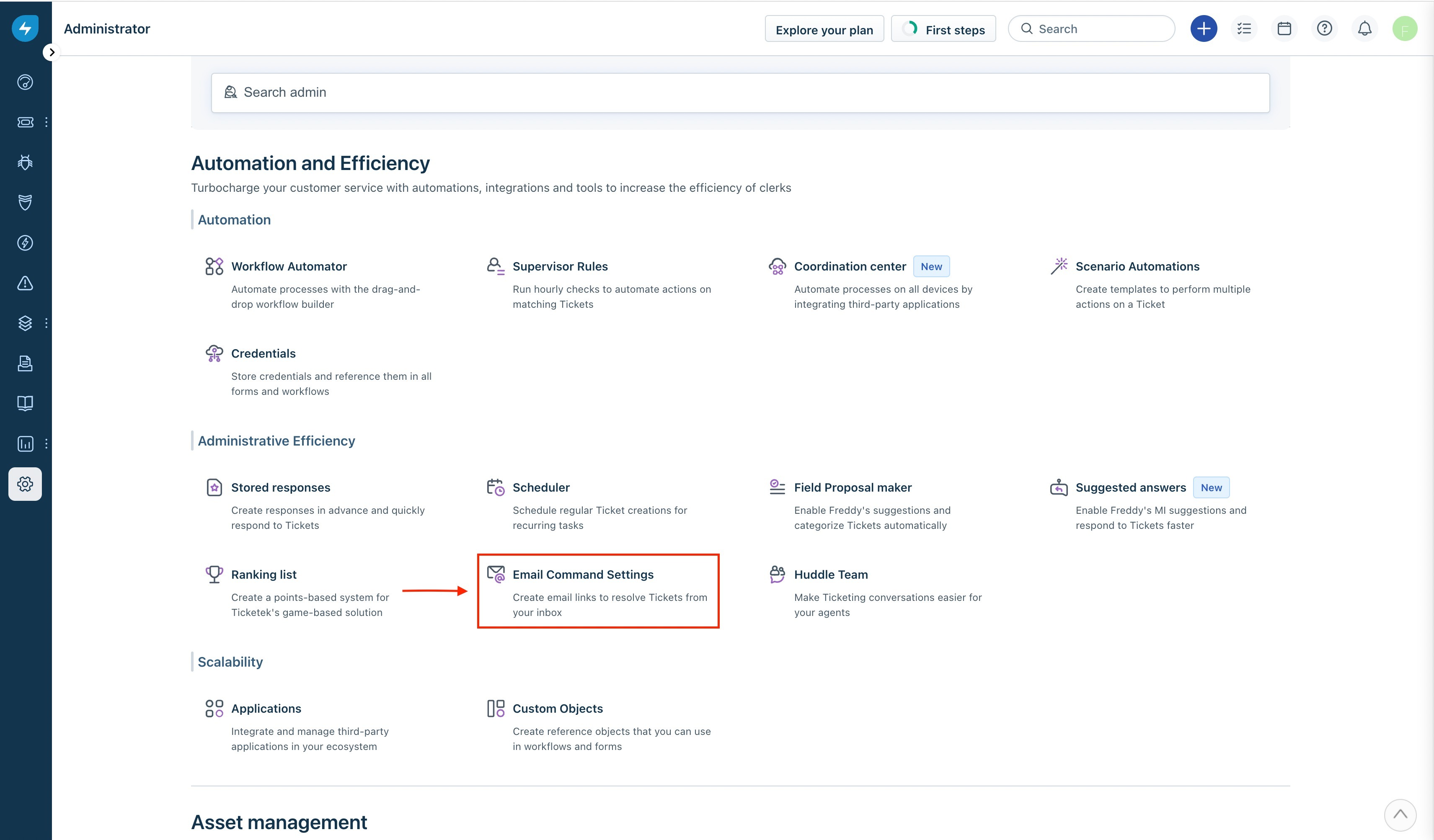Click the bug-shaped Problems sidebar icon

point(25,162)
